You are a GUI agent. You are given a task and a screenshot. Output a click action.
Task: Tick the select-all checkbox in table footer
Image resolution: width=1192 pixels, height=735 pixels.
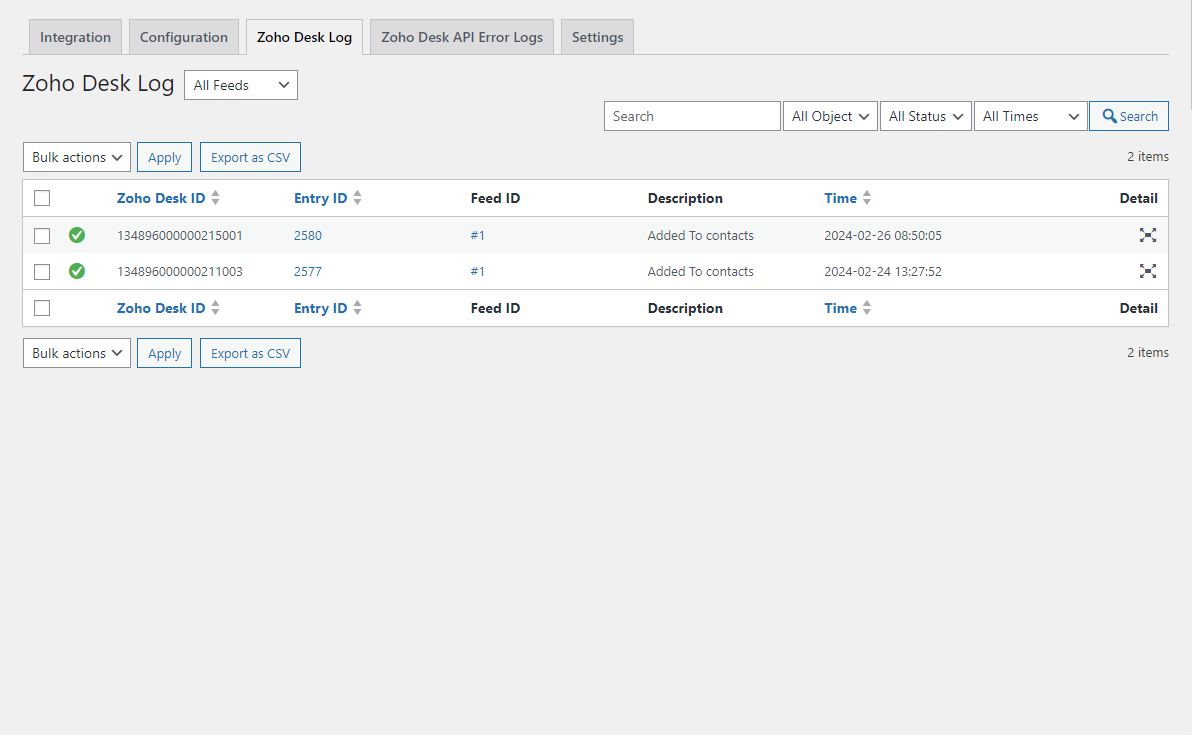(42, 308)
